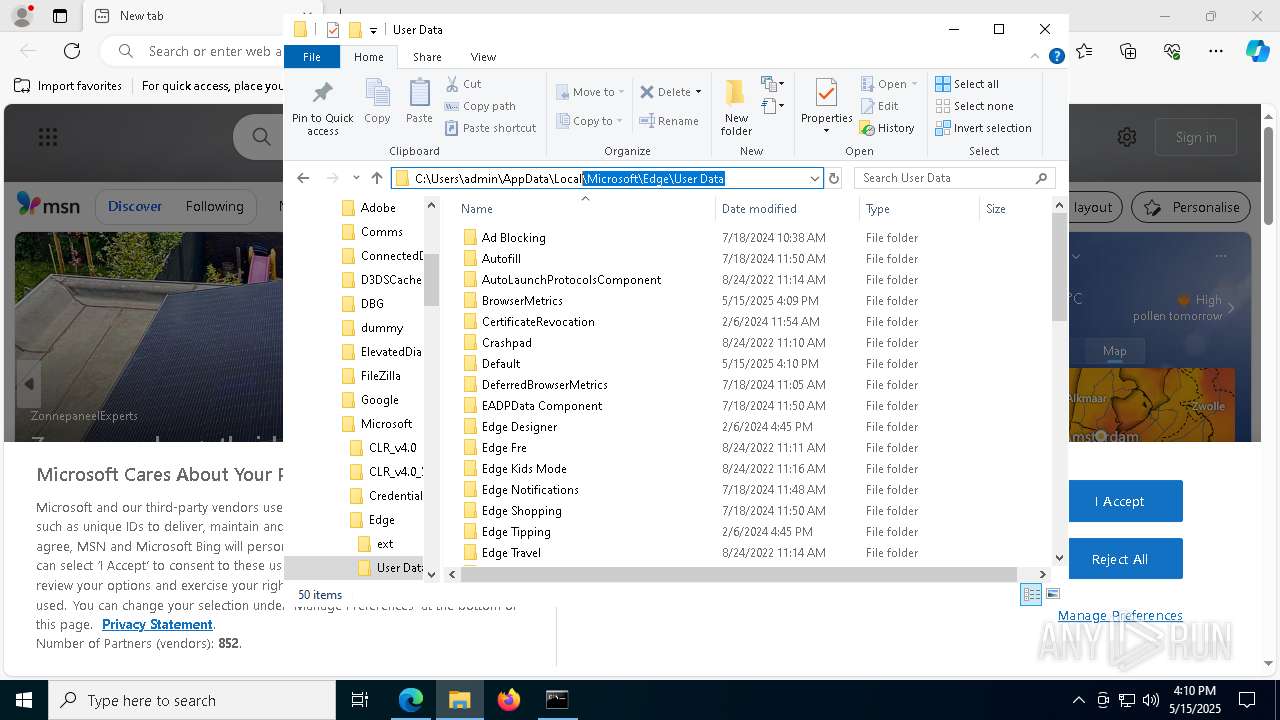Open Windows Start menu
Screen dimensions: 1280x720
[x=23, y=700]
